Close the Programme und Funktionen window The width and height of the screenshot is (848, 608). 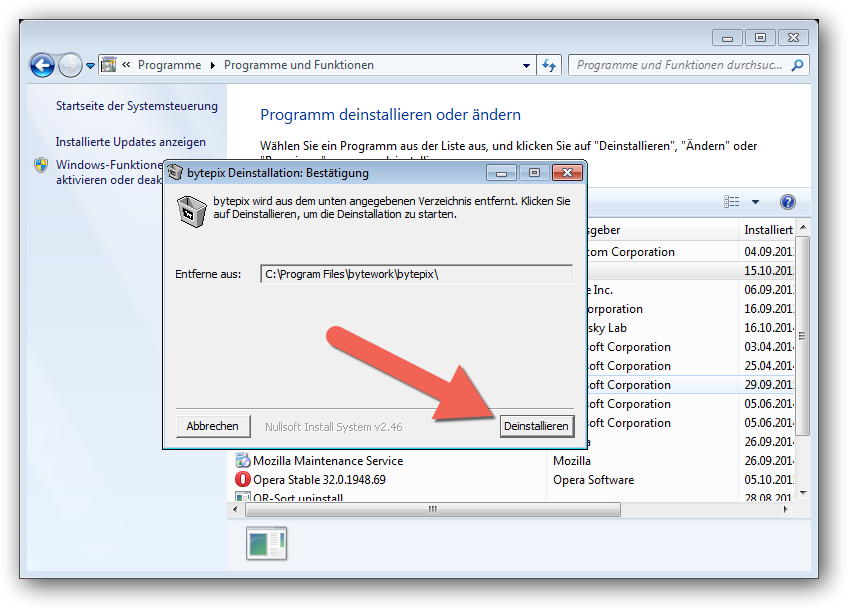793,38
